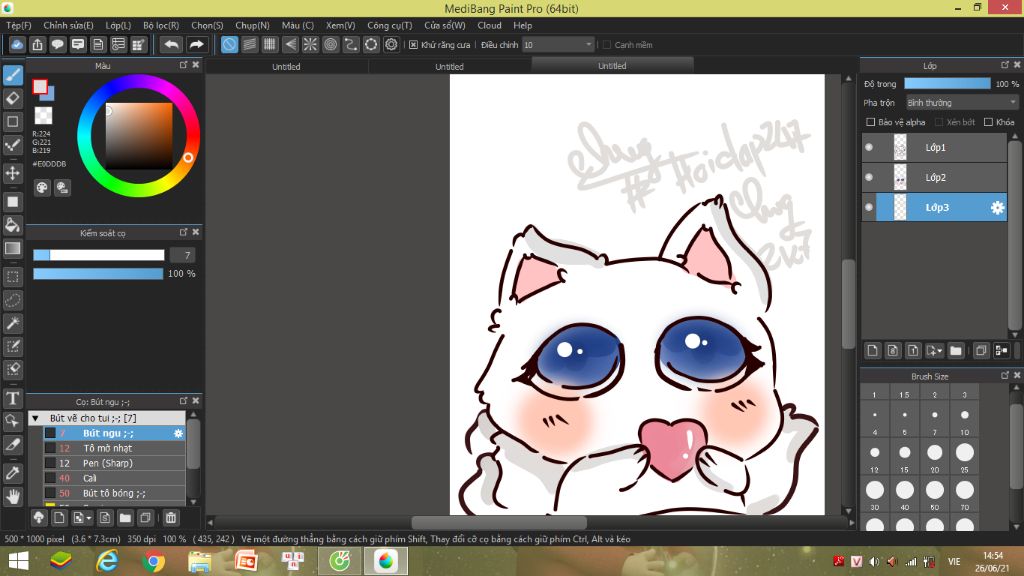1024x576 pixels.
Task: Enable crisscross grid snap
Action: click(x=270, y=44)
